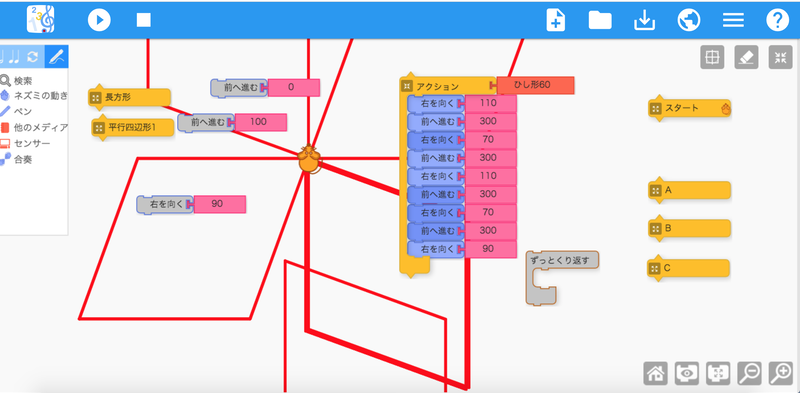The image size is (800, 393).
Task: Open the hamburger menu in the top bar
Action: [x=733, y=20]
